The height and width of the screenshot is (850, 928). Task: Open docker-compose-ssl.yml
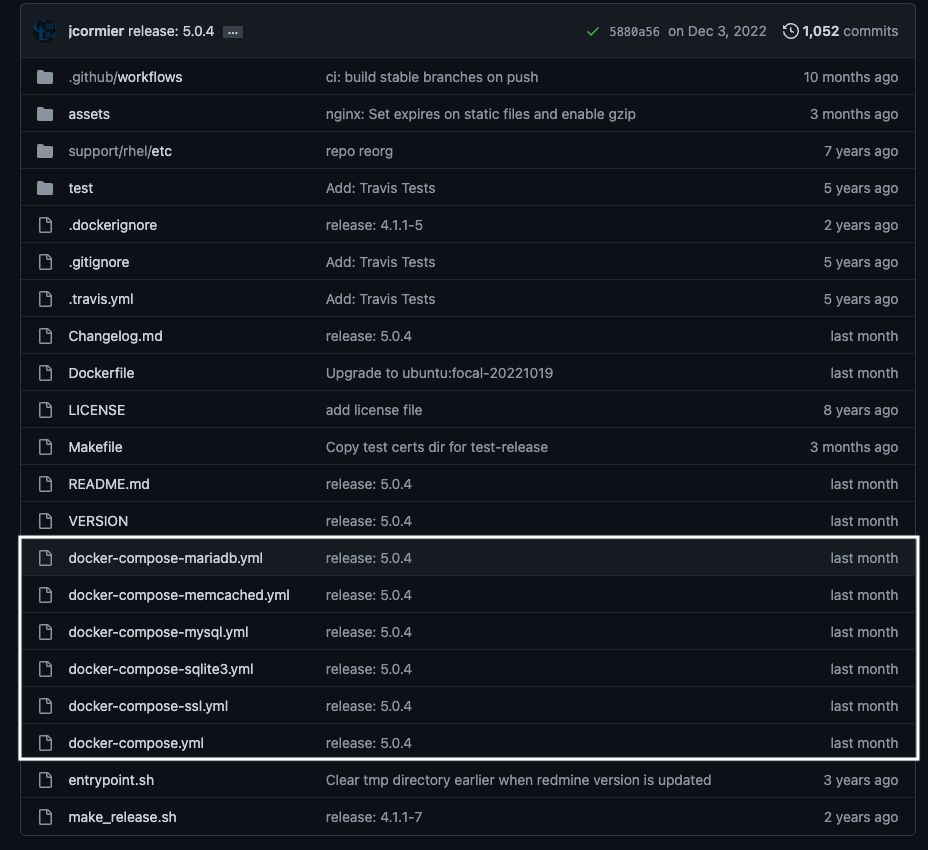coord(148,706)
